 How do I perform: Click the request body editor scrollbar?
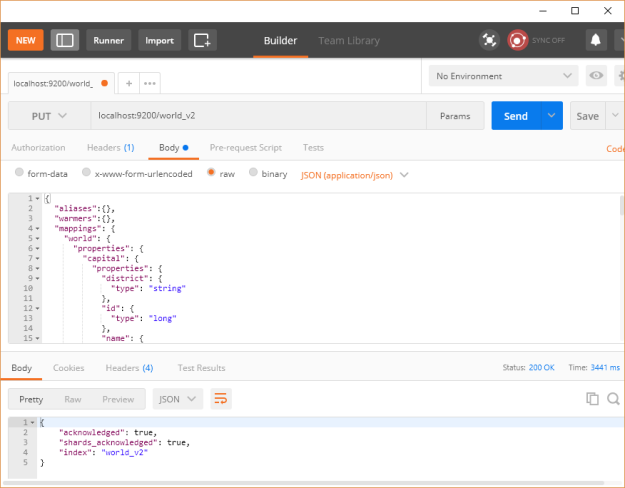point(622,205)
